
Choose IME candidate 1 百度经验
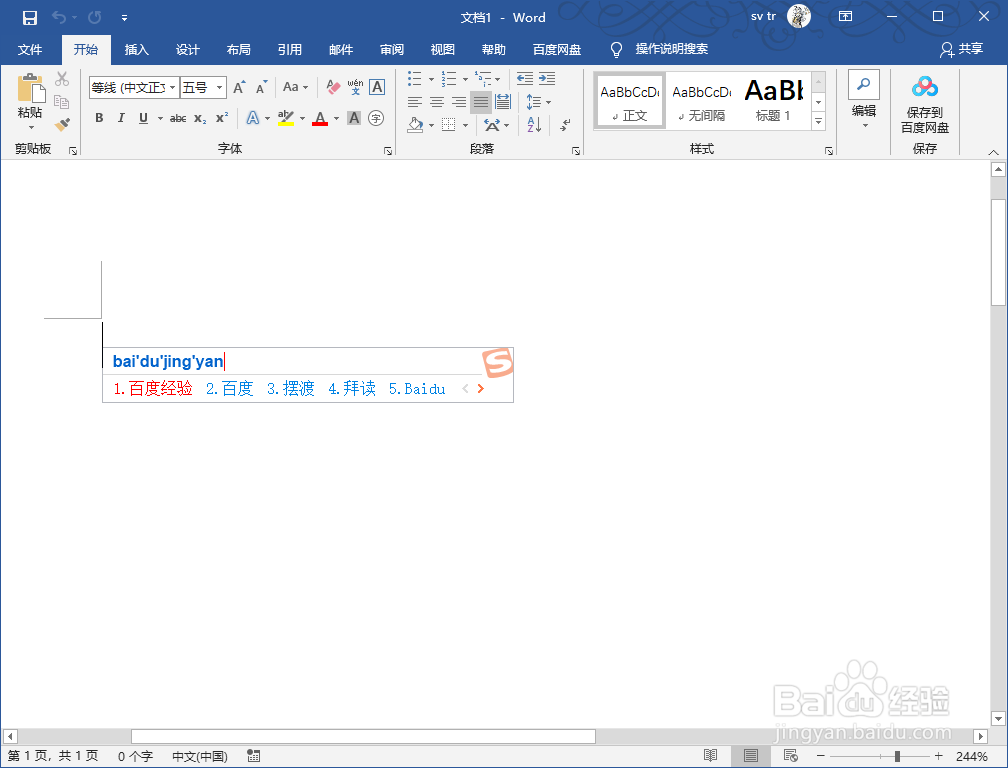[x=153, y=389]
